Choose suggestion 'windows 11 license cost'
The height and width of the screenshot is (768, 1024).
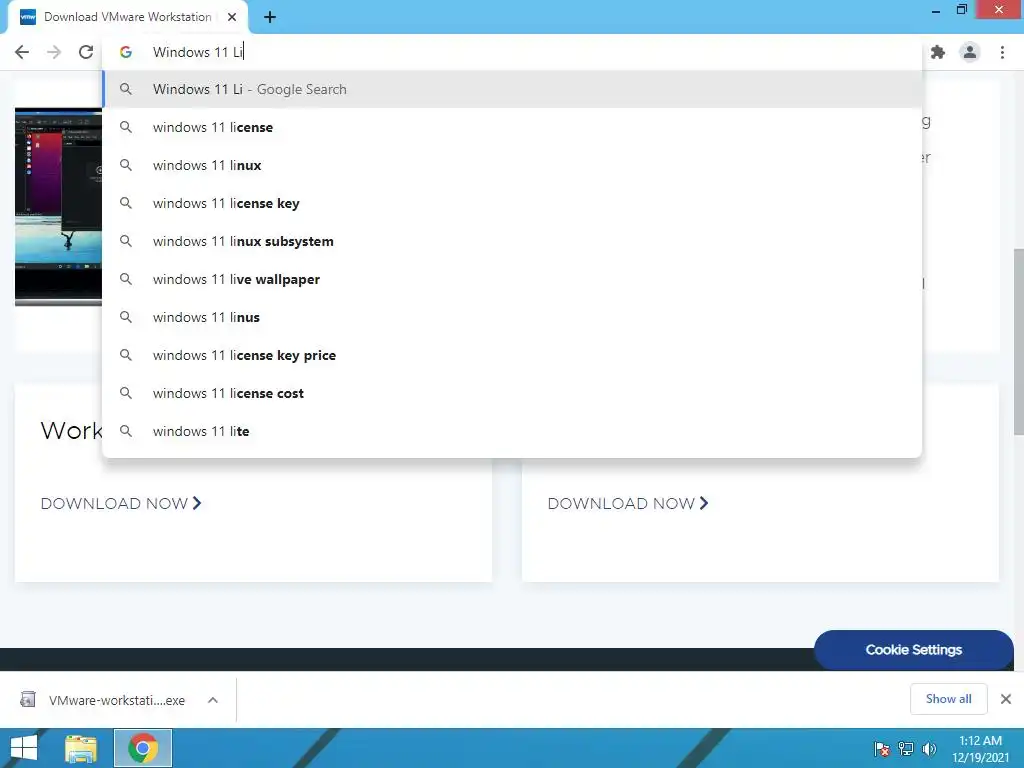513,392
